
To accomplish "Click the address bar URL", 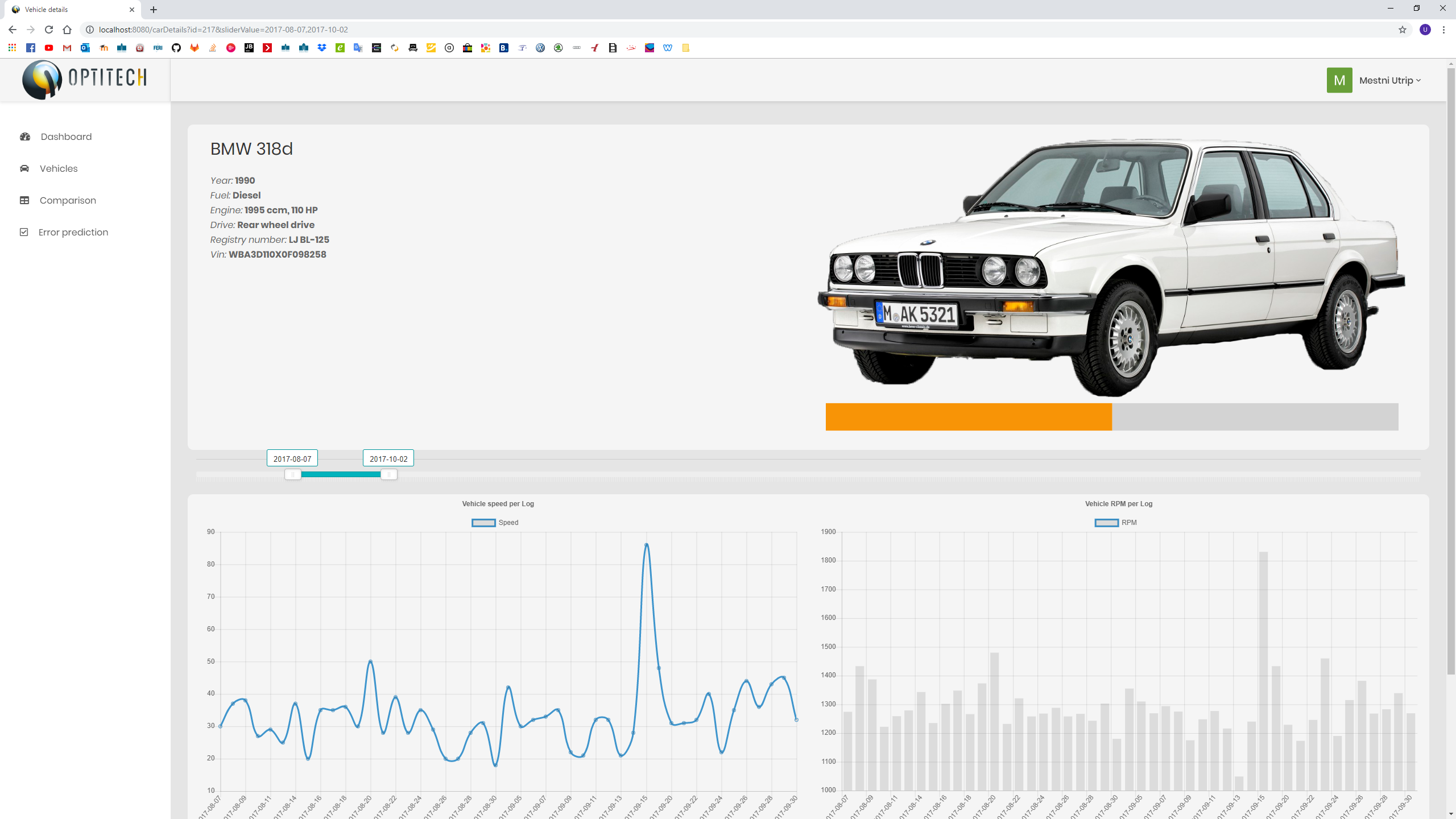I will click(x=223, y=30).
